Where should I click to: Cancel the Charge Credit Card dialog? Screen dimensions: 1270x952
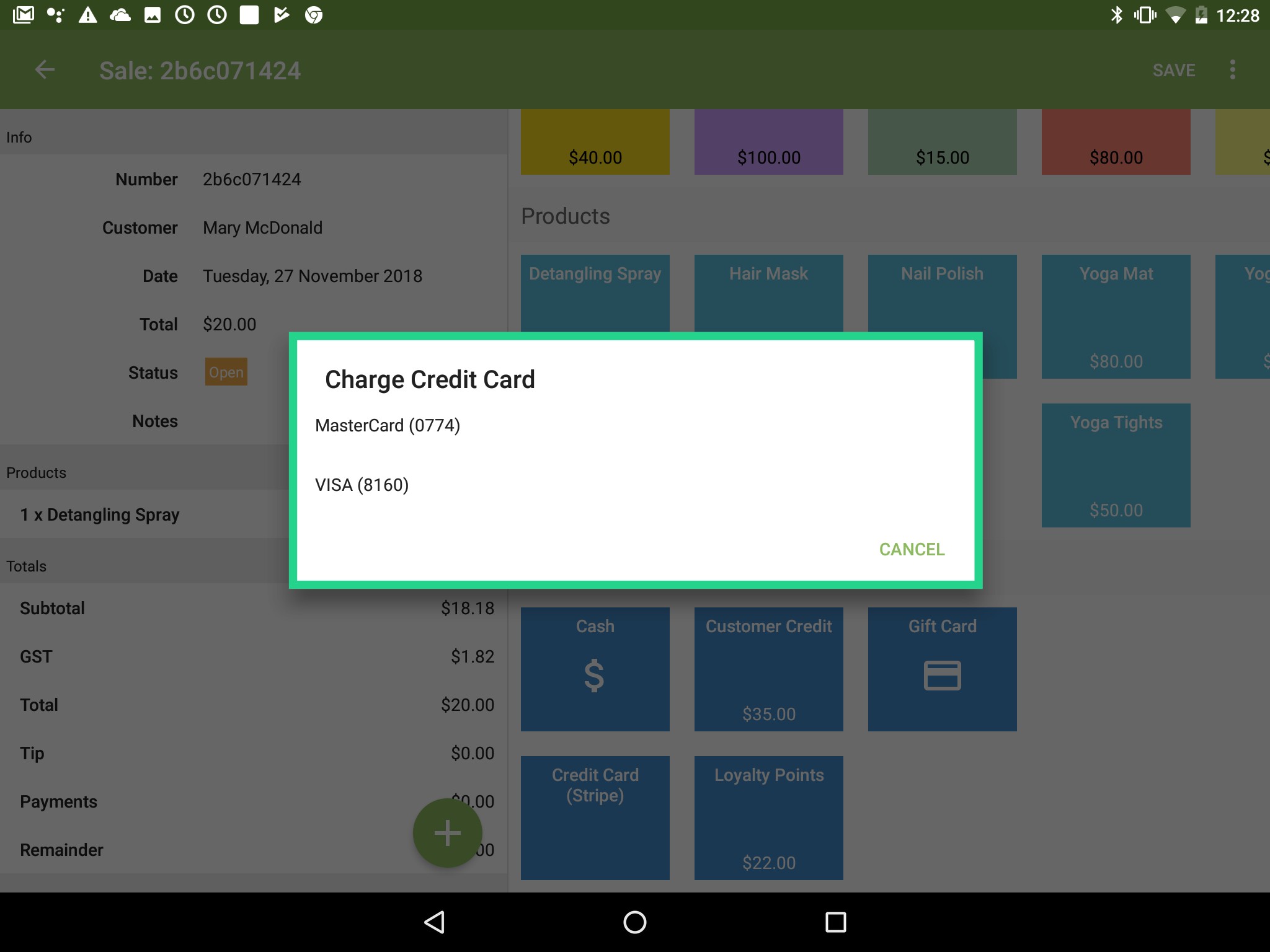point(912,549)
